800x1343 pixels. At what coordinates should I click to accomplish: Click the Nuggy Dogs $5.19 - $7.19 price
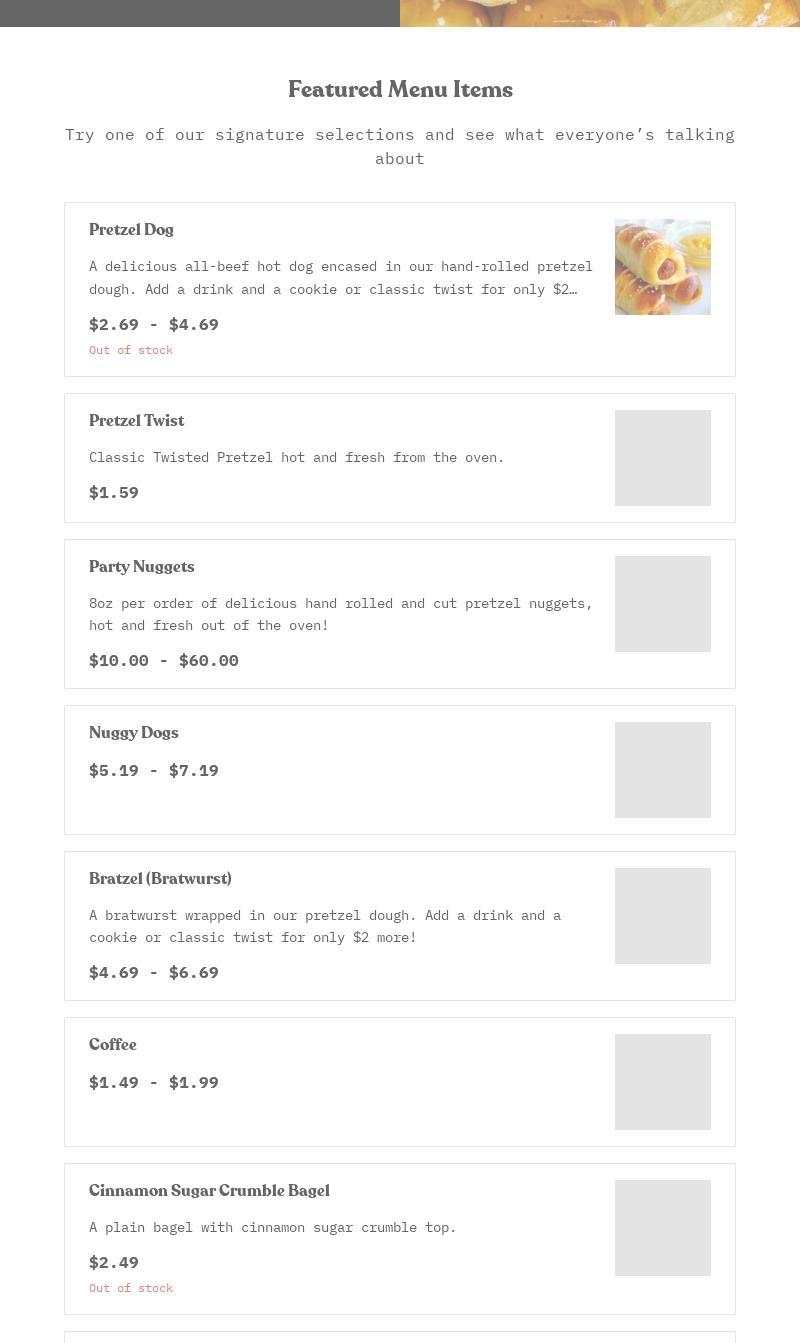point(154,770)
